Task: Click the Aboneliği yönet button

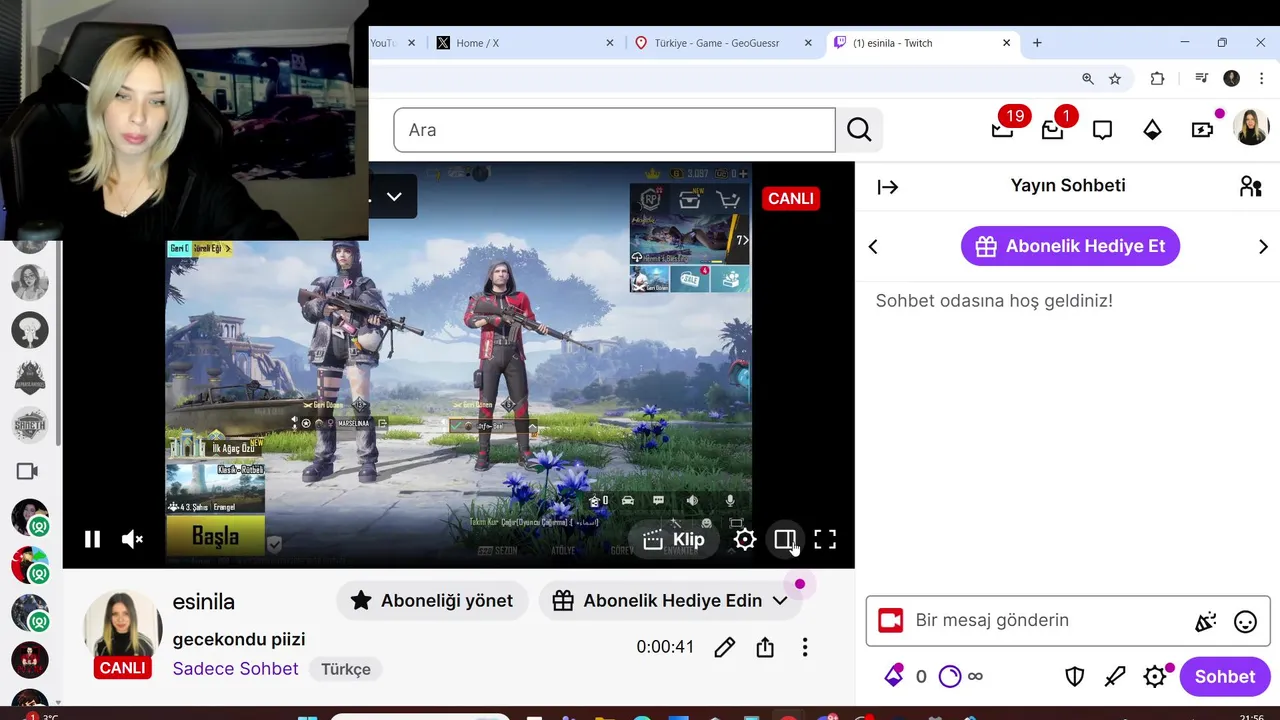Action: (x=432, y=601)
